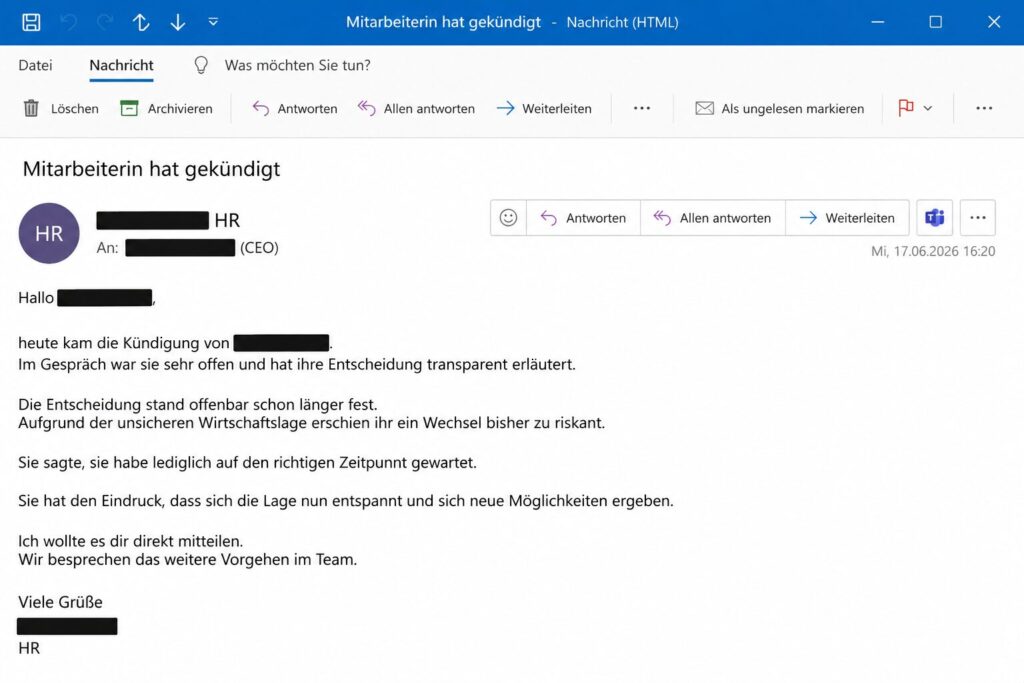Flag the message with red flag icon
Image resolution: width=1024 pixels, height=683 pixels.
pyautogui.click(x=906, y=108)
